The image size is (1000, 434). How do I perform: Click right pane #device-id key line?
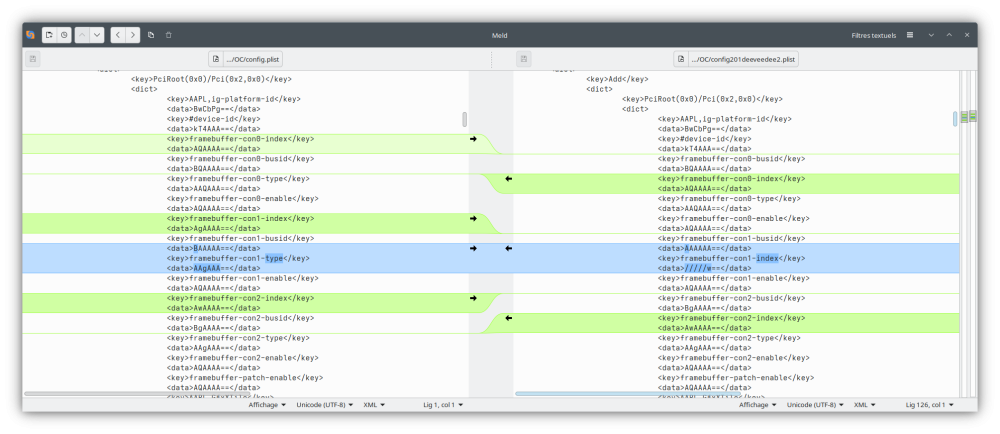point(704,139)
